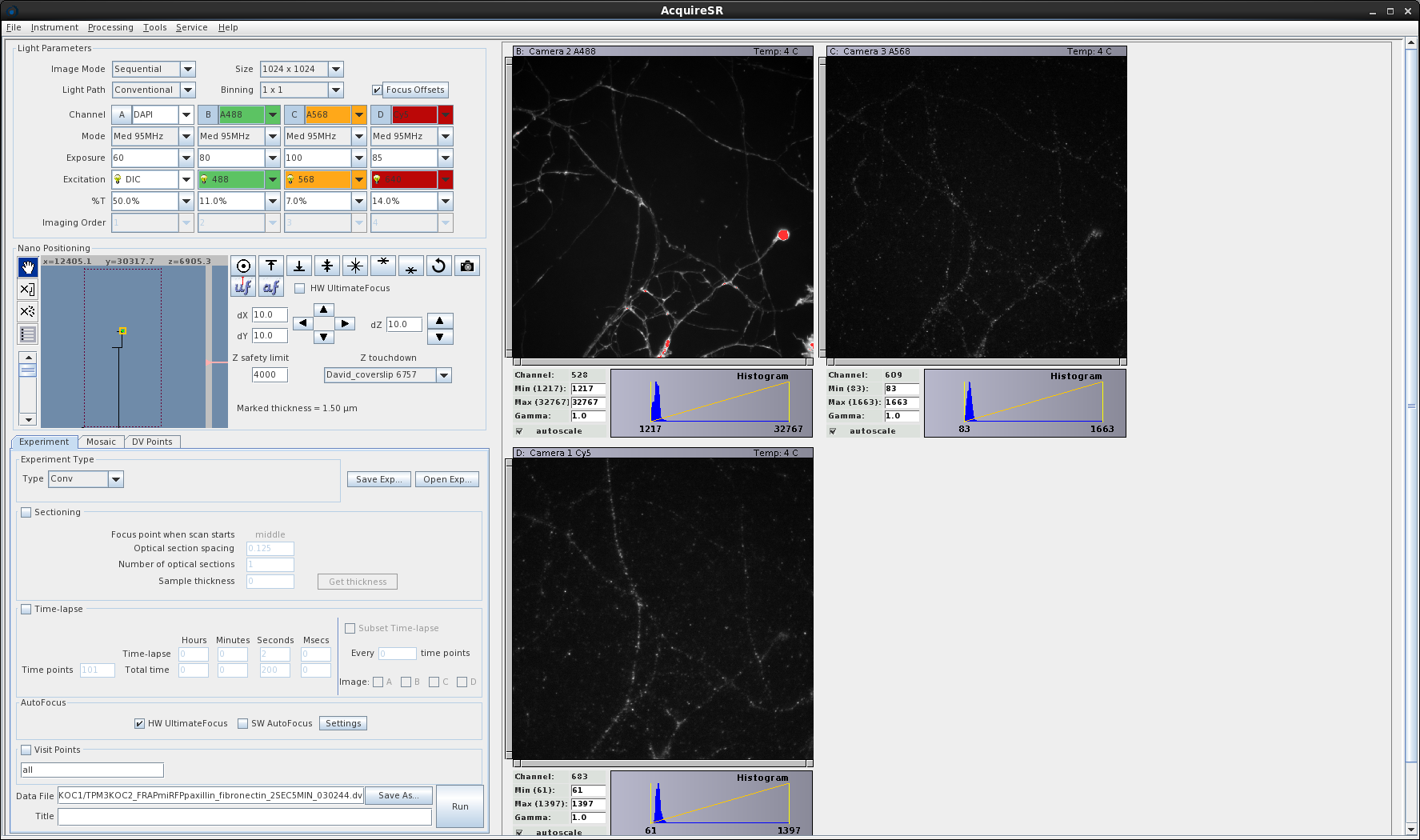The width and height of the screenshot is (1420, 840).
Task: Select the hand pan tool
Action: tap(28, 267)
